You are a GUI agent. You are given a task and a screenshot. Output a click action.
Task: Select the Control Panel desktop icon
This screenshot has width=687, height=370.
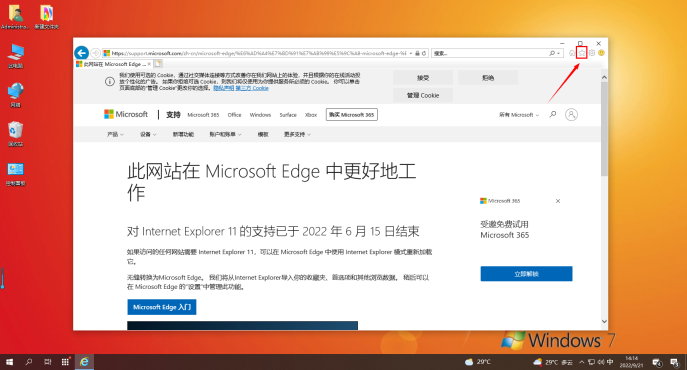pyautogui.click(x=15, y=174)
